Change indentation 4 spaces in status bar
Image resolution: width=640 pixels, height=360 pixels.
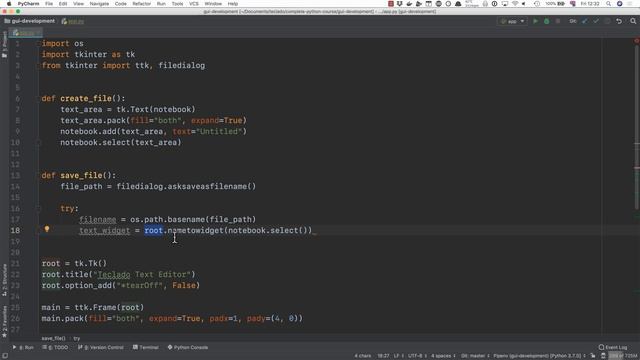443,356
